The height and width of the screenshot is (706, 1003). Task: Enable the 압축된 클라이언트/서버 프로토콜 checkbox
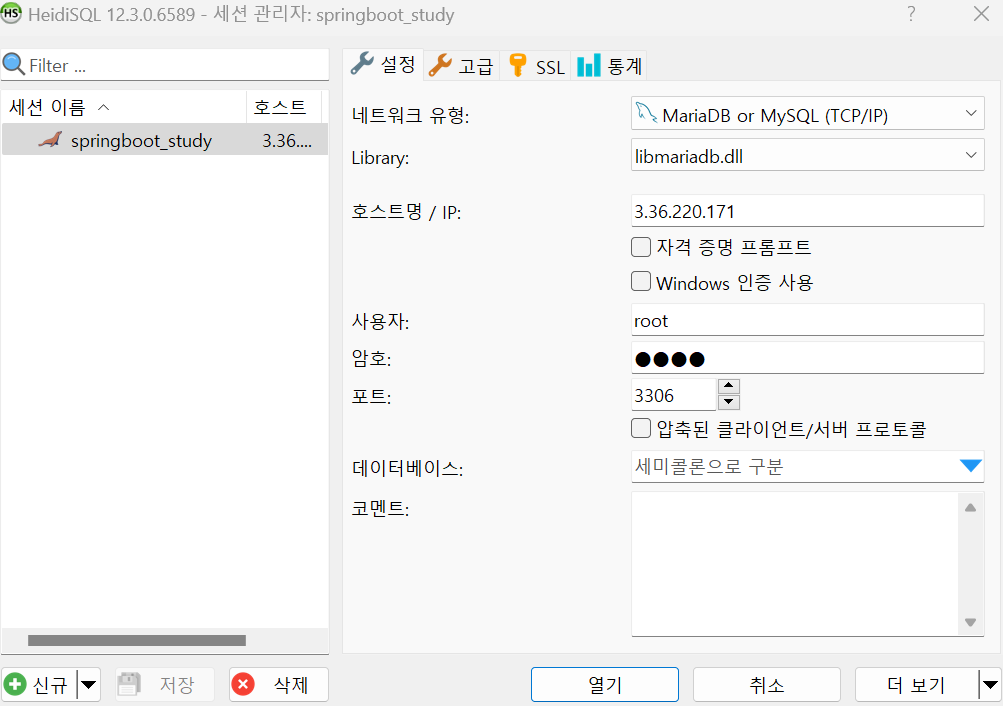tap(641, 428)
